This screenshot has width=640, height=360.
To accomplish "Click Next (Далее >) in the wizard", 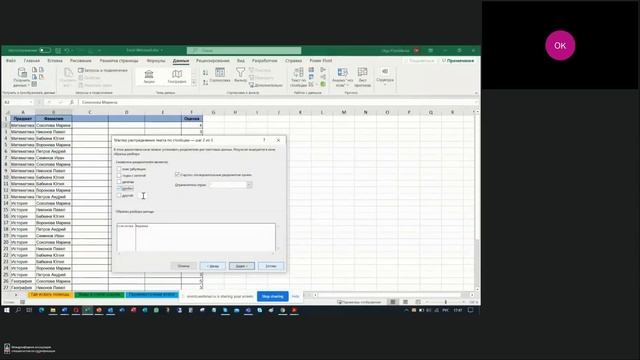I will point(242,266).
